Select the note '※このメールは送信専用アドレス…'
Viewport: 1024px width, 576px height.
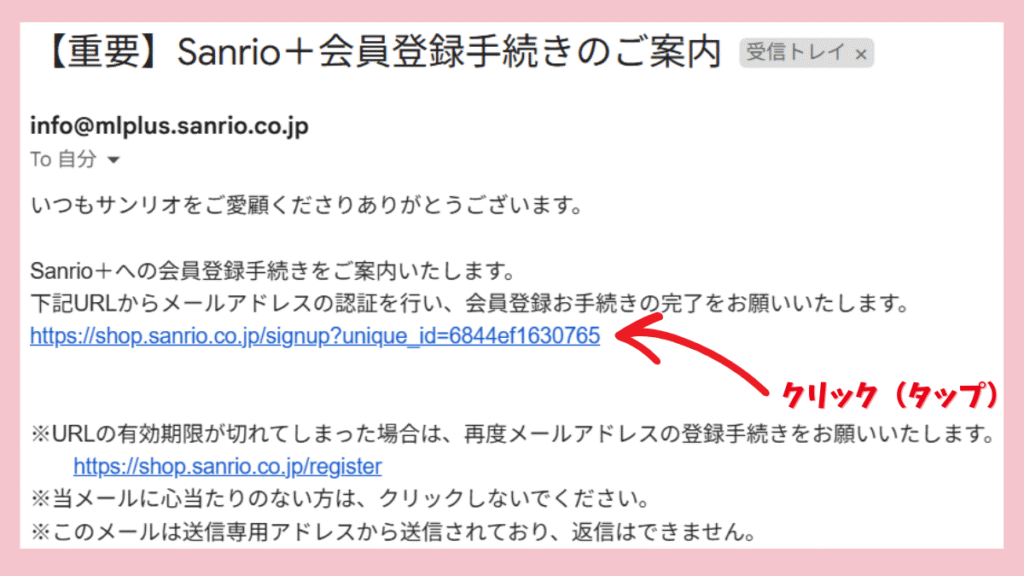click(393, 532)
